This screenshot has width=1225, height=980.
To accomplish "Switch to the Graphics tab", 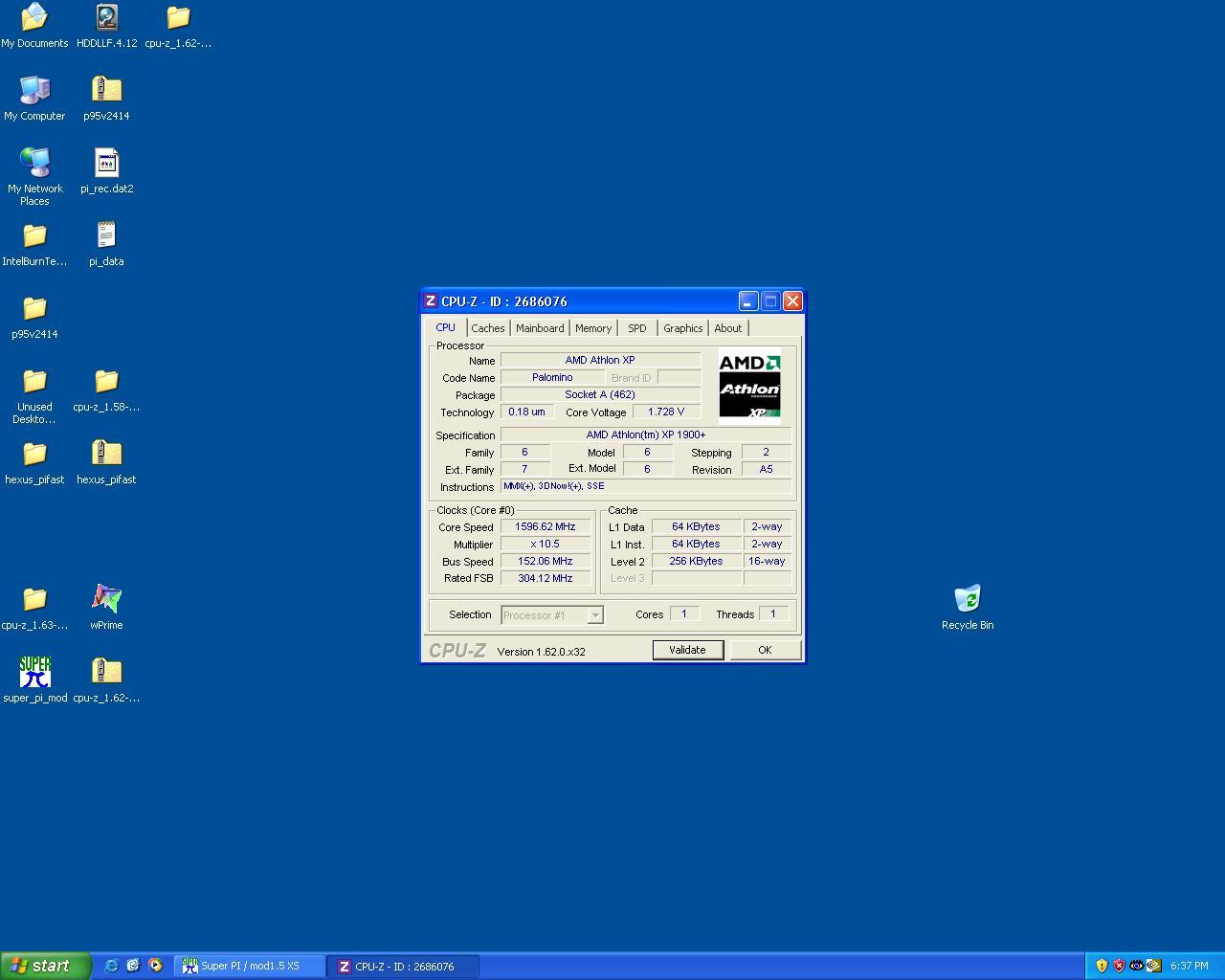I will (683, 328).
